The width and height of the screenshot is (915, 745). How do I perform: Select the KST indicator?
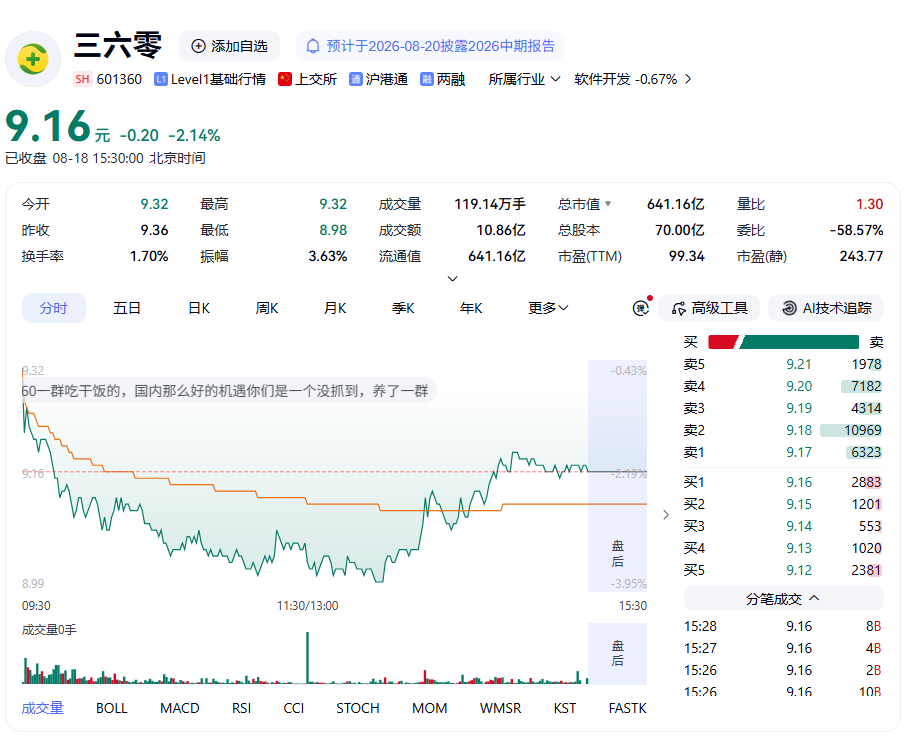[x=565, y=708]
